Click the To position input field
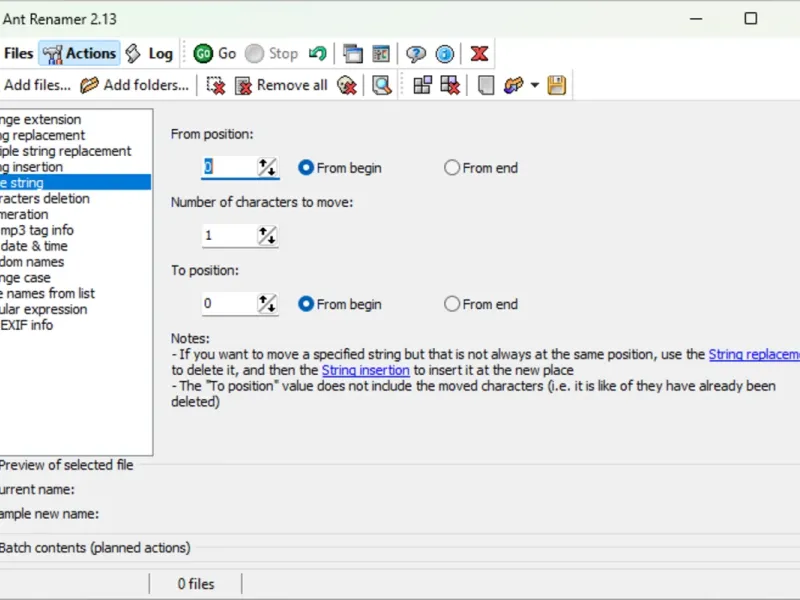Screen dimensions: 800x600 pos(229,304)
